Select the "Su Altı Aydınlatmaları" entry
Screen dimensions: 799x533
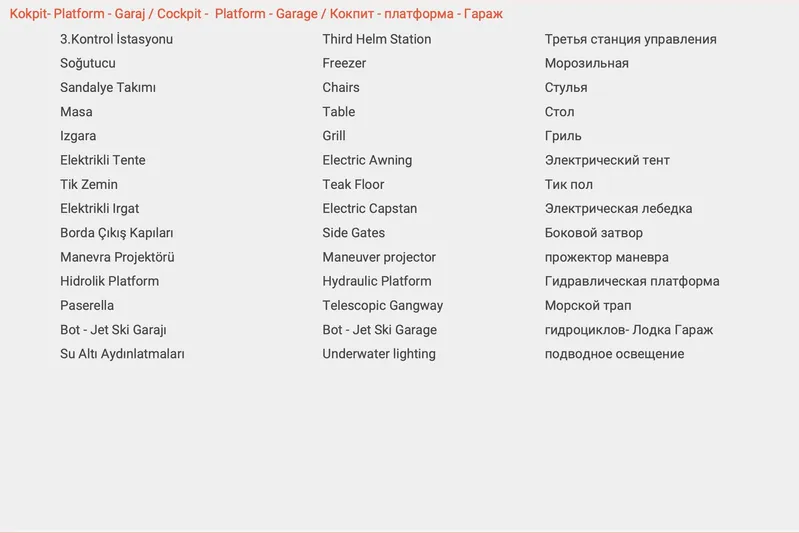pos(122,353)
